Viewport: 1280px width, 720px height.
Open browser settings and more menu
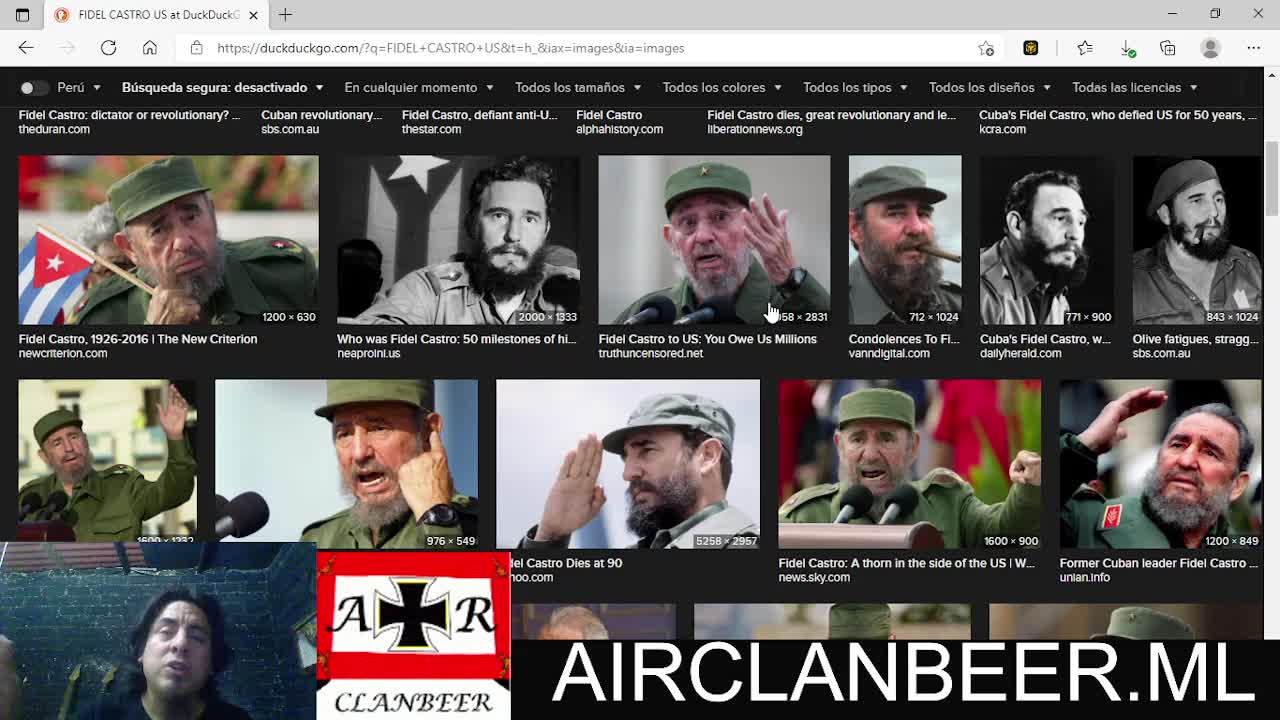click(x=1253, y=48)
